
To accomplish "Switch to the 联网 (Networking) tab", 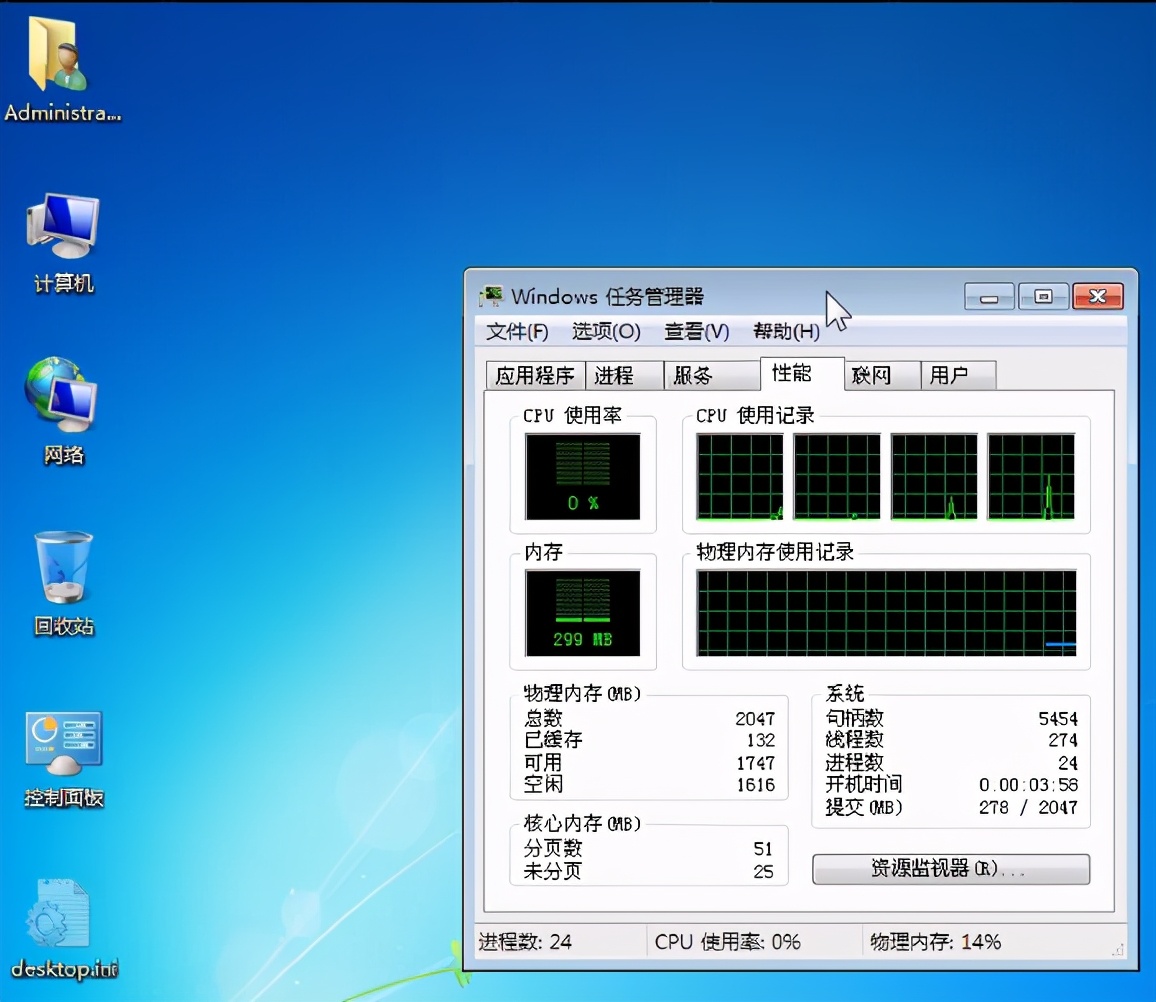I will pos(878,375).
